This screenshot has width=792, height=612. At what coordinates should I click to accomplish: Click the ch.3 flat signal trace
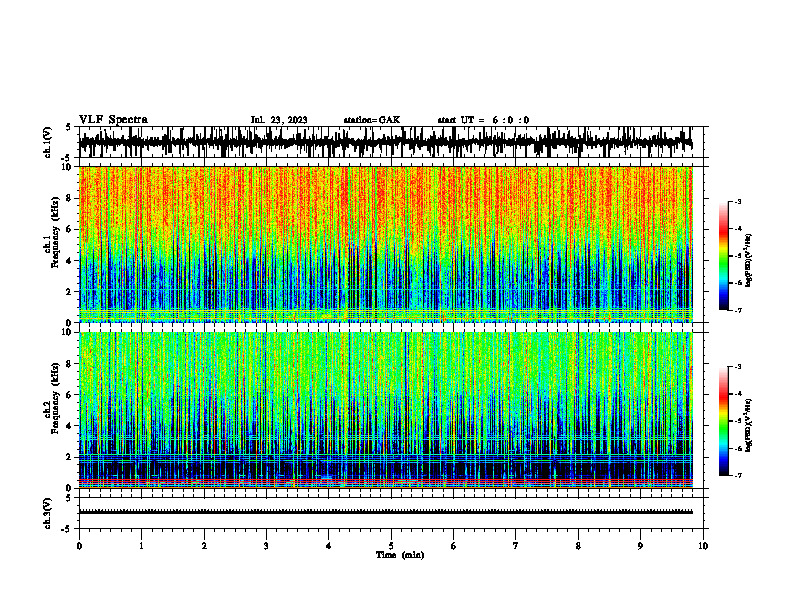pos(386,512)
